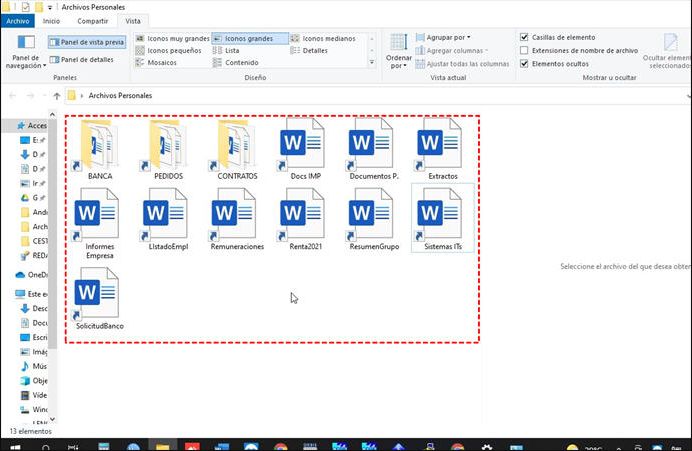Open the BANCA folder shortcut
Viewport: 692px width, 451px height.
[x=100, y=150]
